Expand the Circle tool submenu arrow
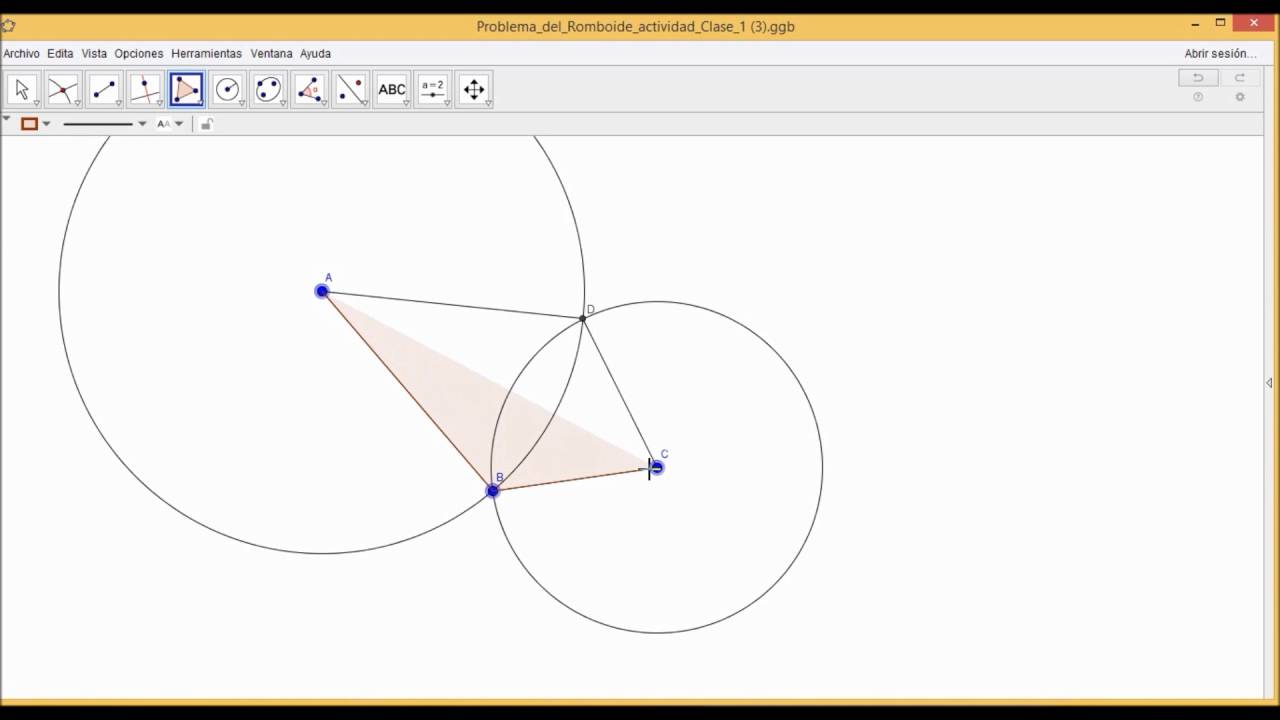 (x=241, y=103)
